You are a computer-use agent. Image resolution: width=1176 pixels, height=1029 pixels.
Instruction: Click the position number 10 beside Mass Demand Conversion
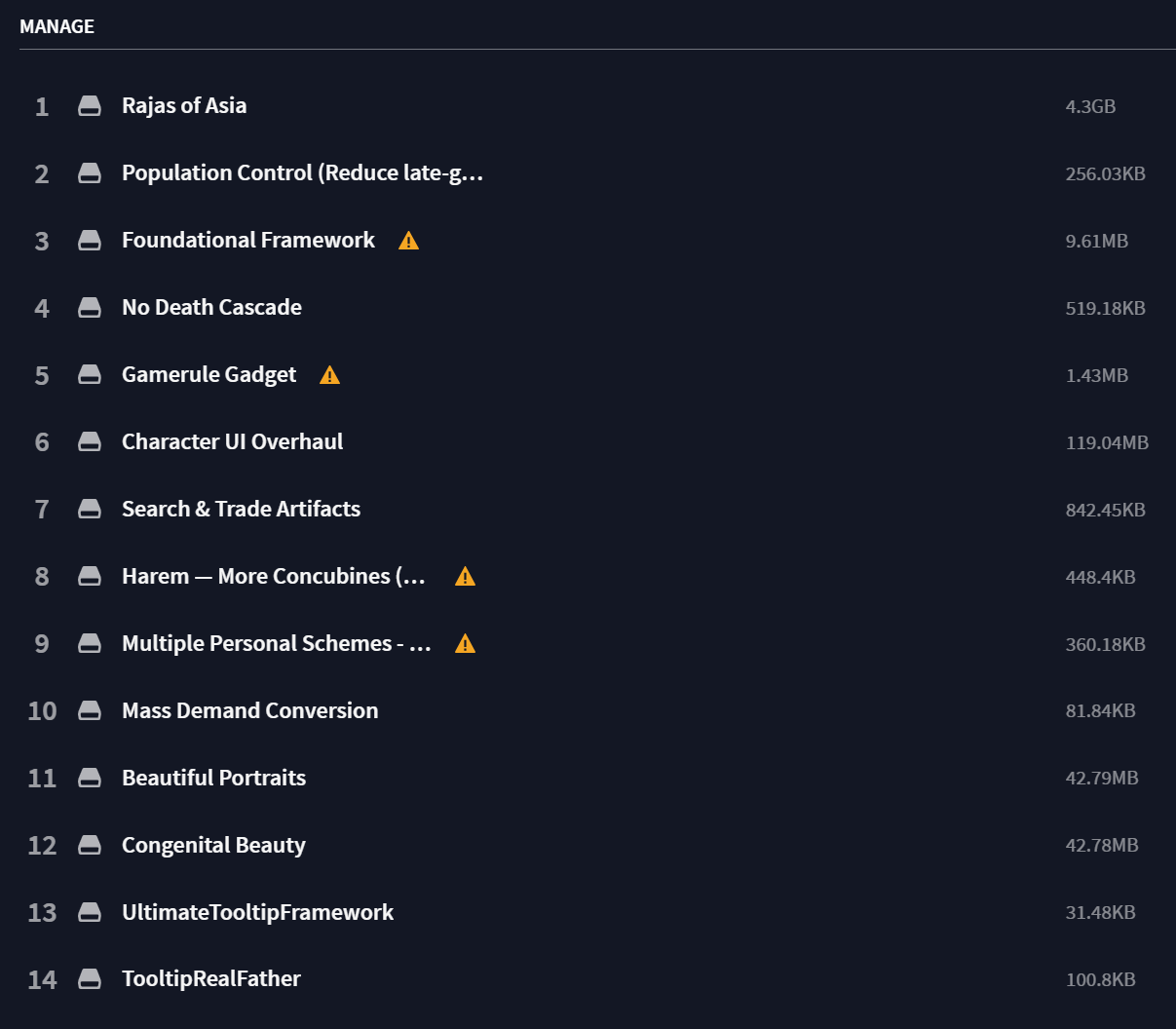pos(42,710)
